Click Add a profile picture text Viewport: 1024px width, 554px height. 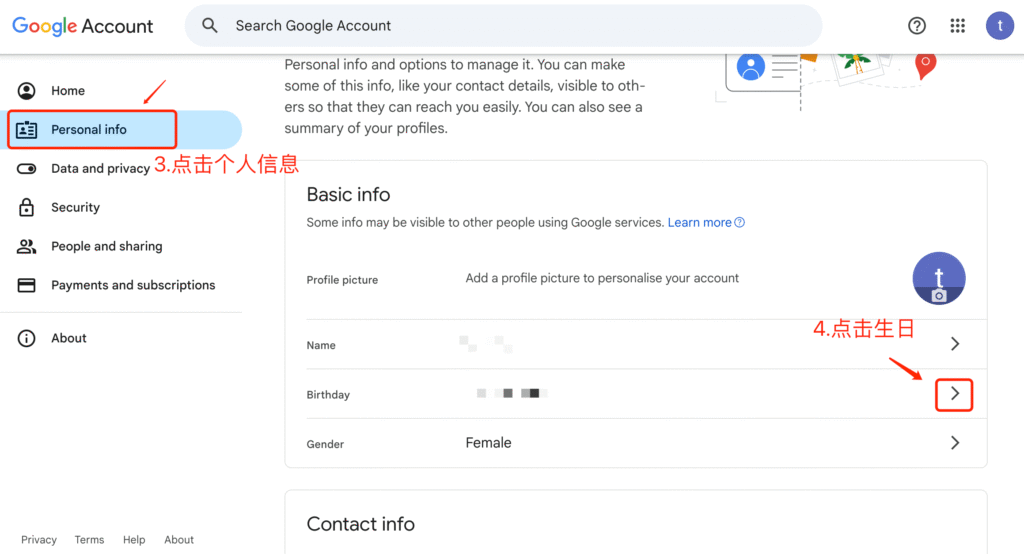602,278
